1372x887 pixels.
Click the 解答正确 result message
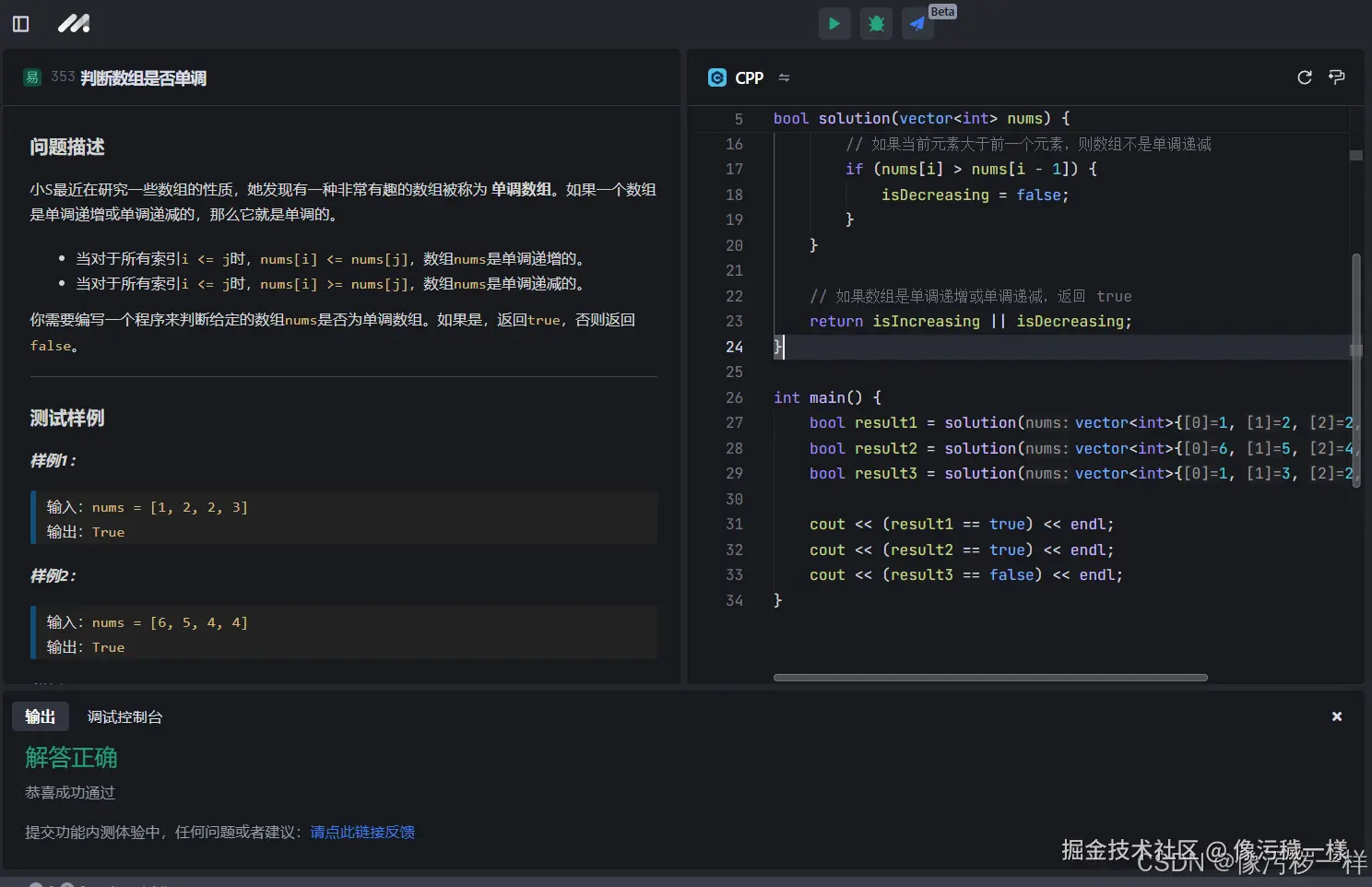coord(71,758)
